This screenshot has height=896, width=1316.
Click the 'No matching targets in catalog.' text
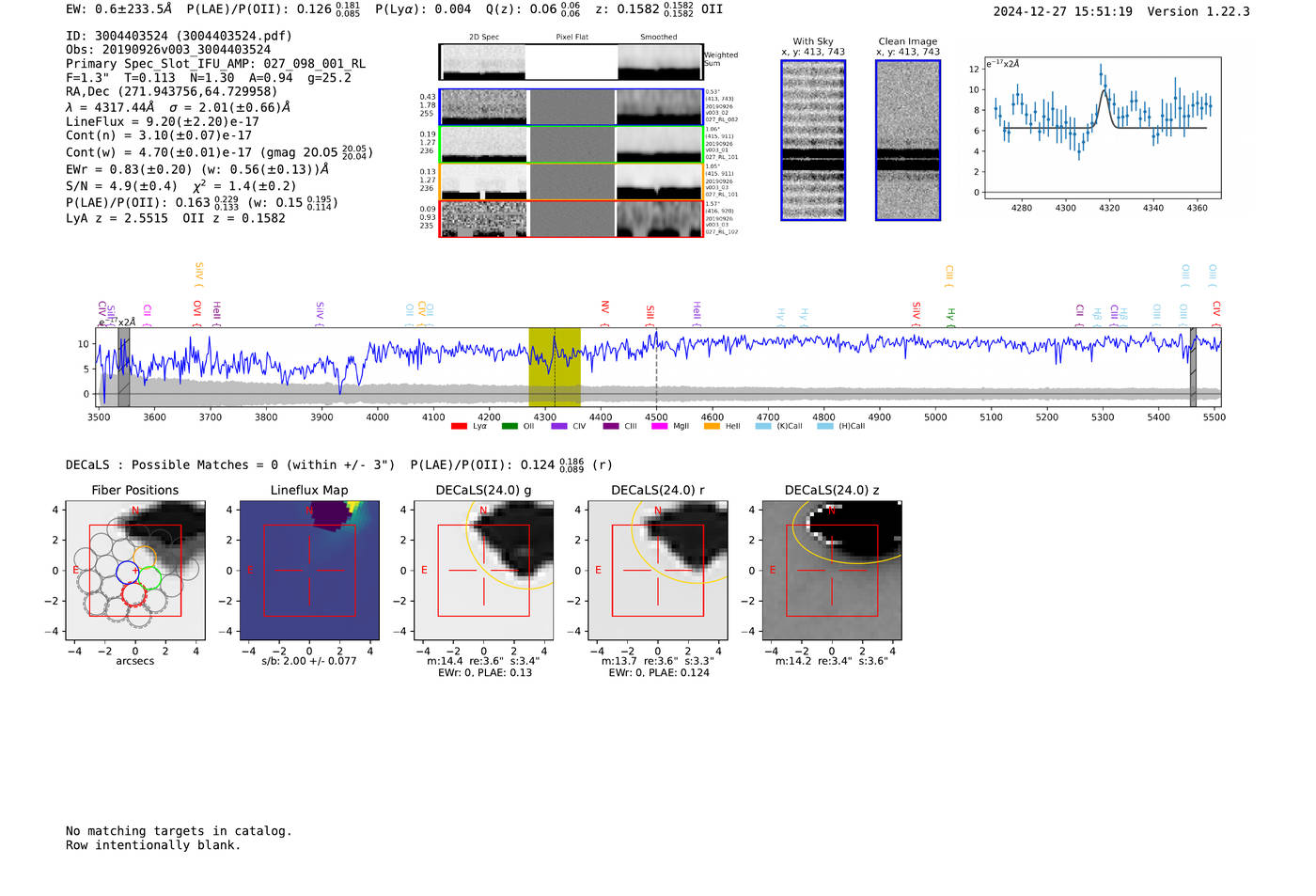tap(179, 831)
